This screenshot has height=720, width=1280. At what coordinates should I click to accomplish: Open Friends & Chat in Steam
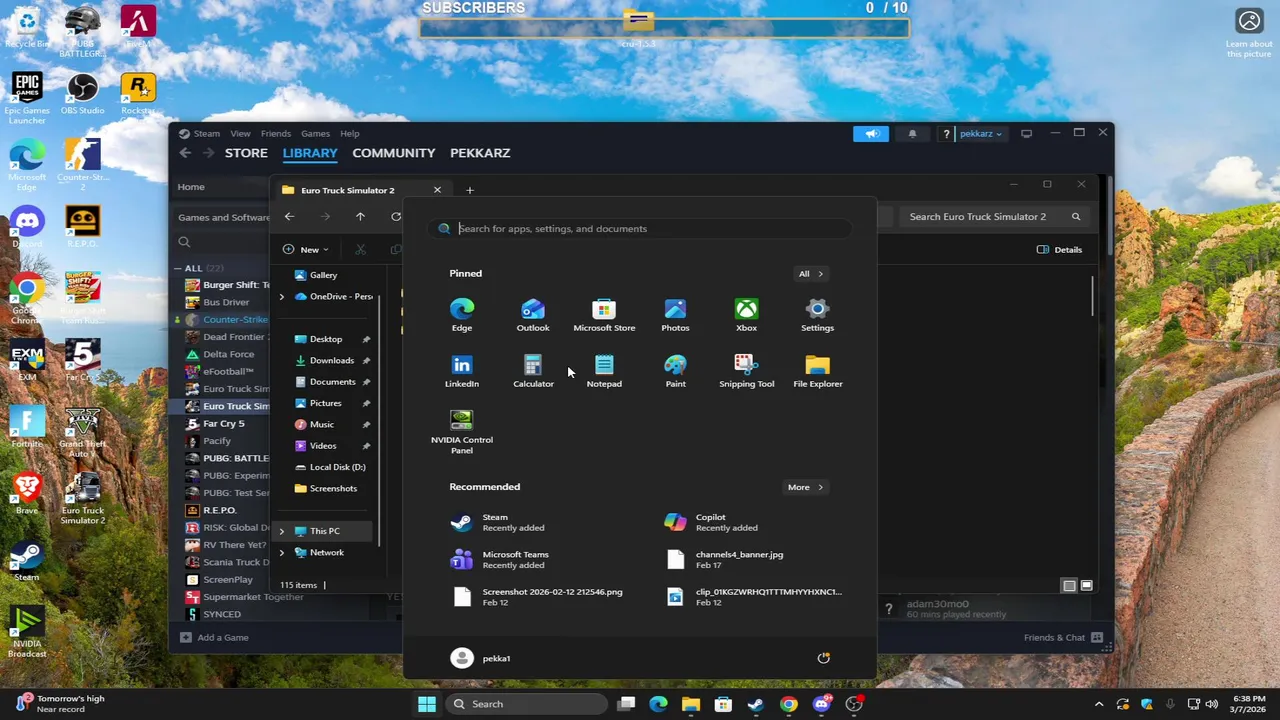click(1062, 638)
